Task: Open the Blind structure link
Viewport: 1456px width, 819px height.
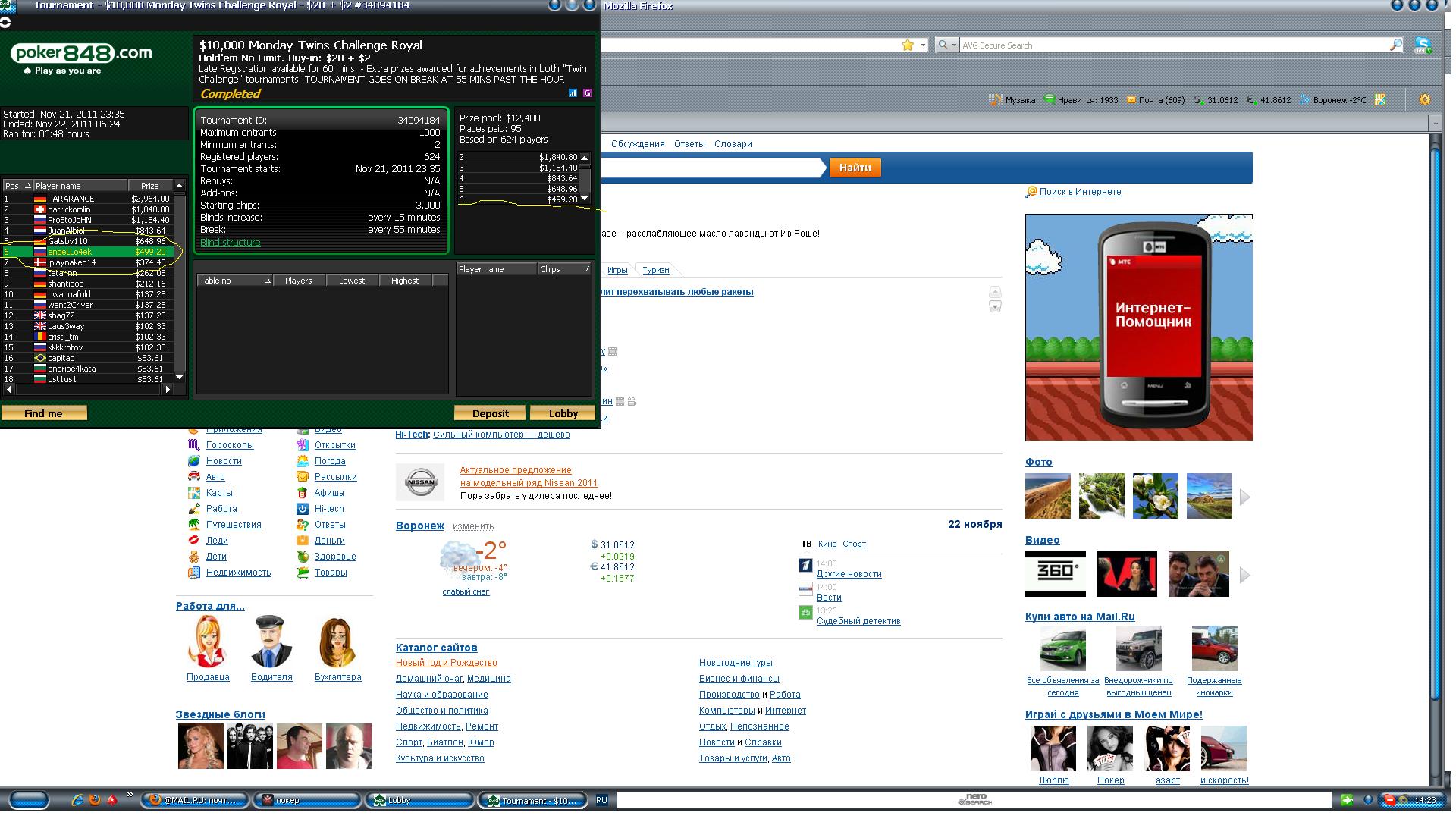Action: click(x=230, y=243)
